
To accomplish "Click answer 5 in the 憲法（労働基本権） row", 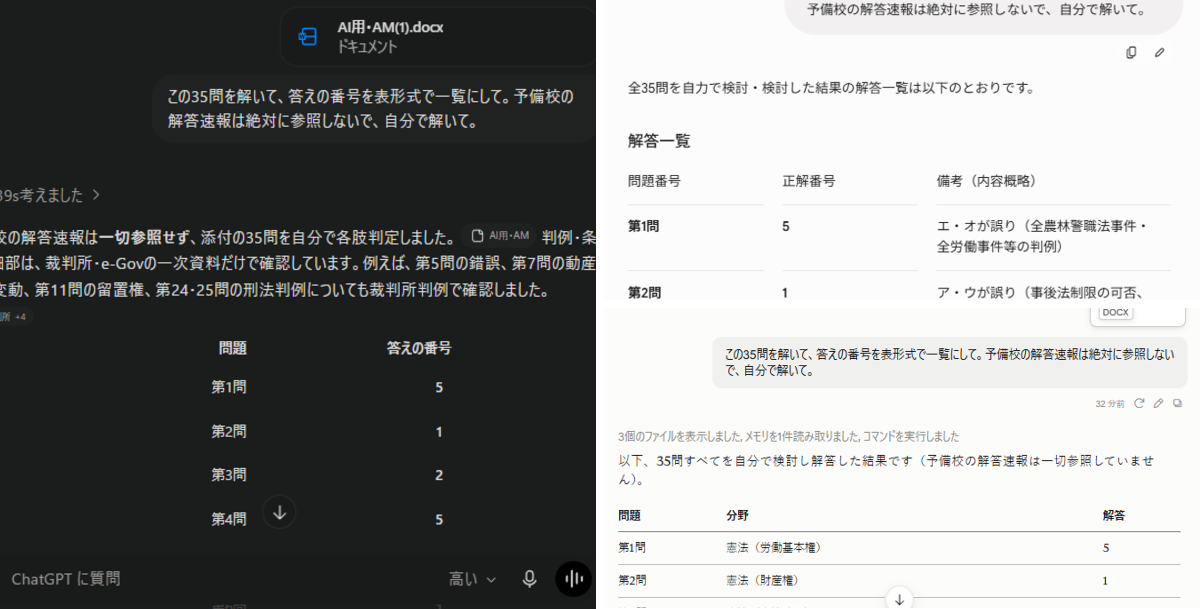I will [x=1106, y=548].
